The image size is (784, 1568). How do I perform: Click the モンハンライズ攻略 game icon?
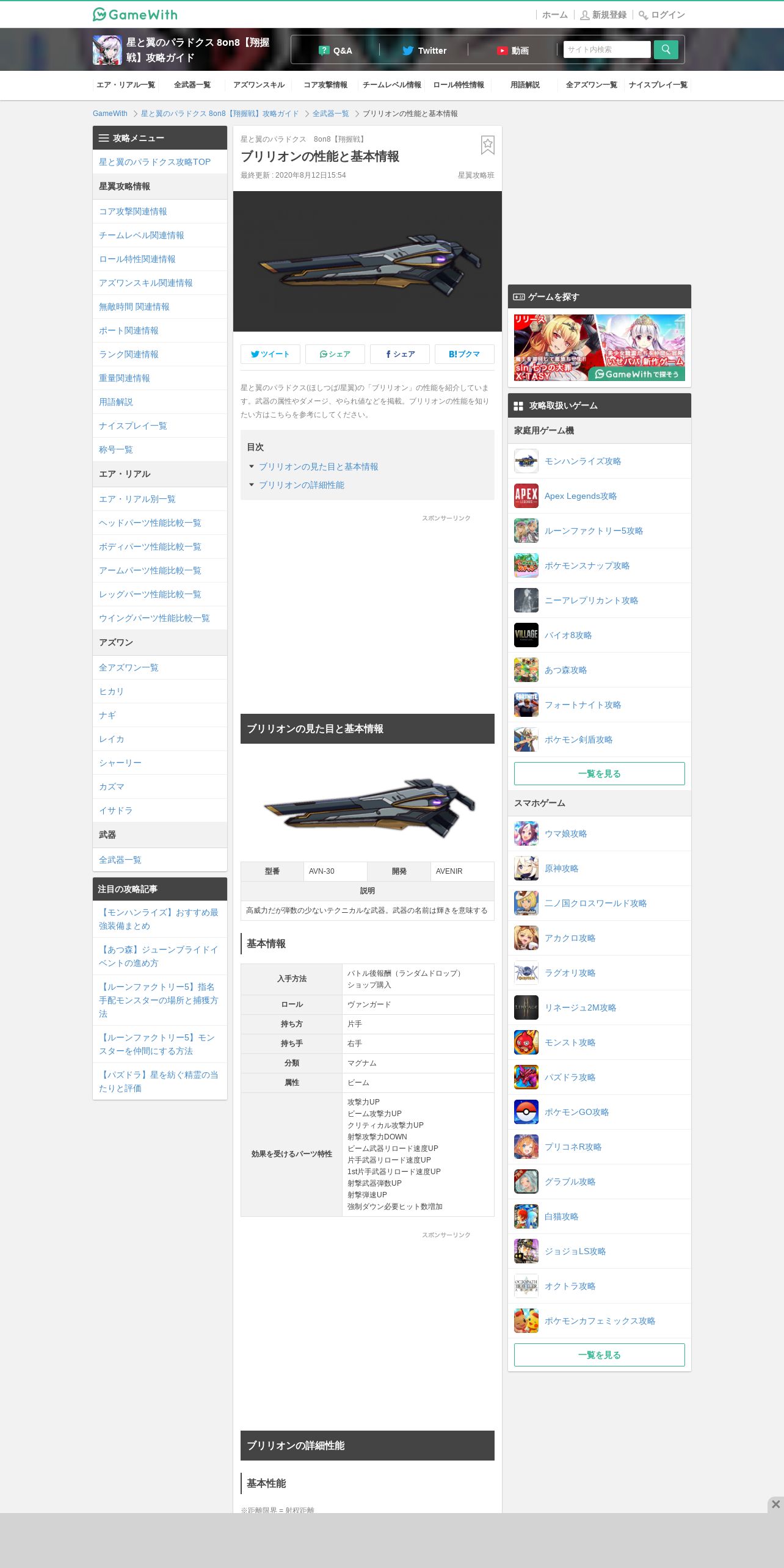point(526,461)
